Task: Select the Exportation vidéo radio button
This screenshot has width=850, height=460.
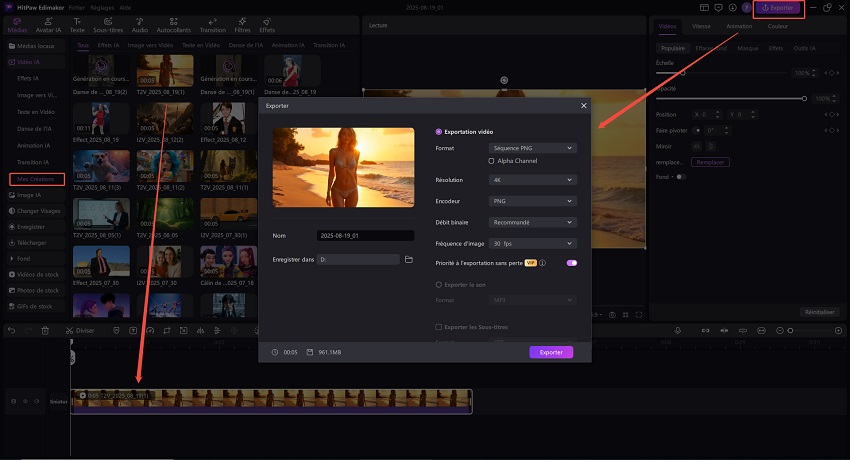Action: (x=439, y=132)
